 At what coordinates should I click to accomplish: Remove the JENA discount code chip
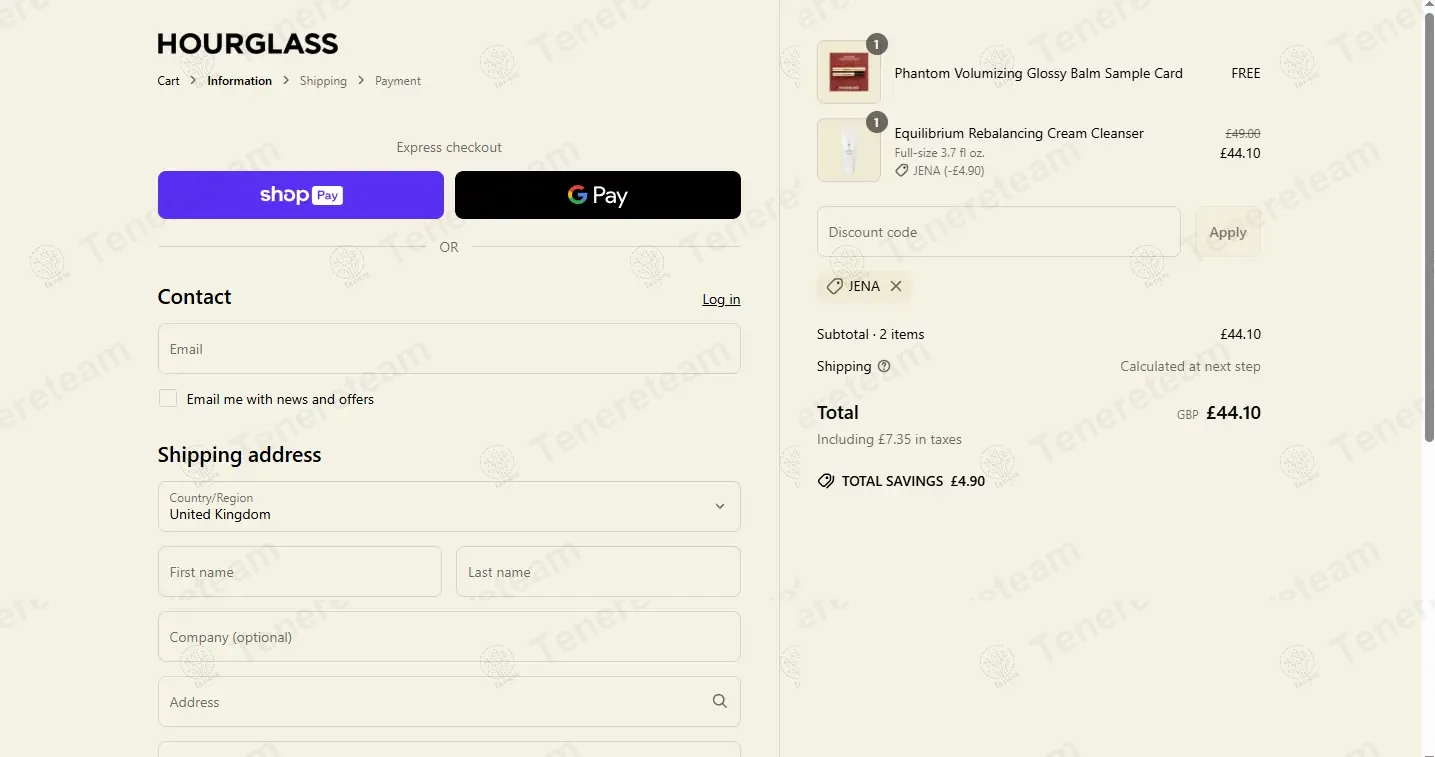point(896,286)
